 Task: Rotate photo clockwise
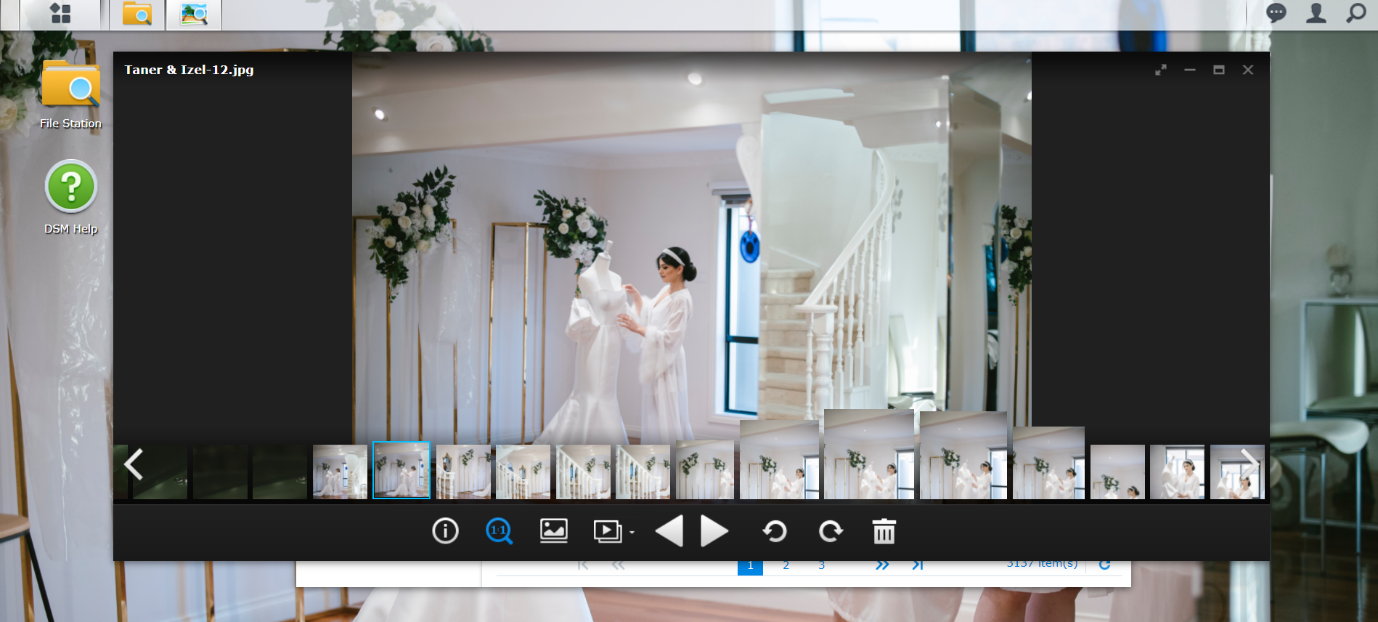[x=830, y=531]
